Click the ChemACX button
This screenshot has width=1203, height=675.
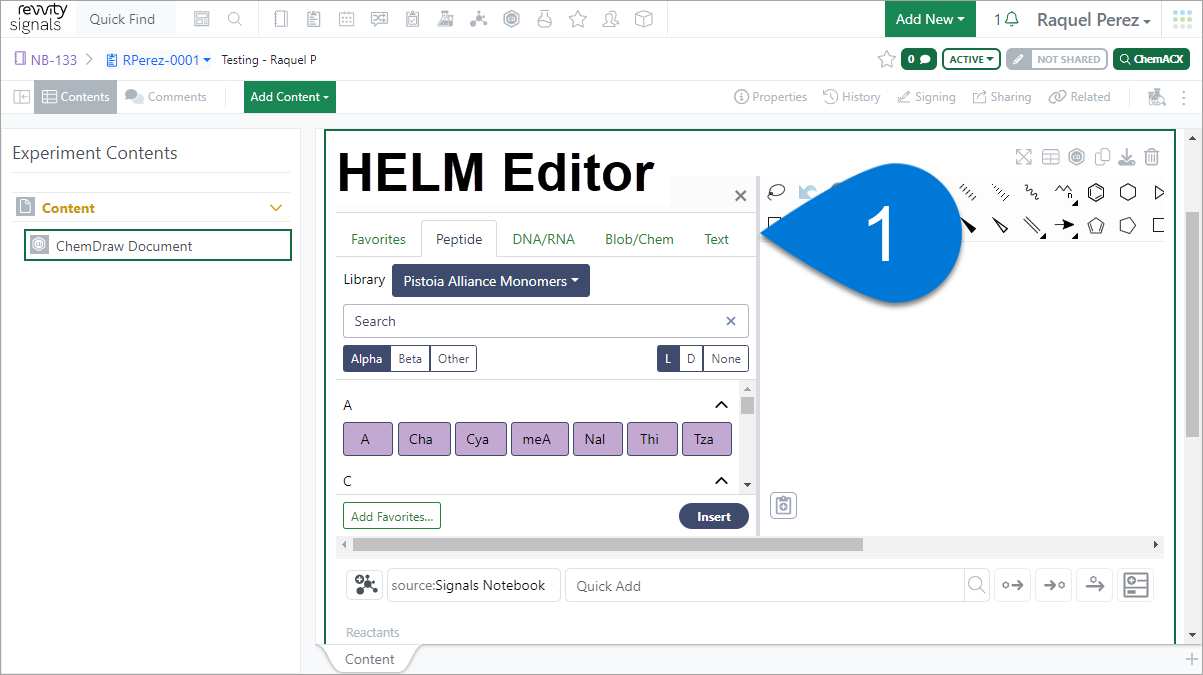pos(1151,59)
